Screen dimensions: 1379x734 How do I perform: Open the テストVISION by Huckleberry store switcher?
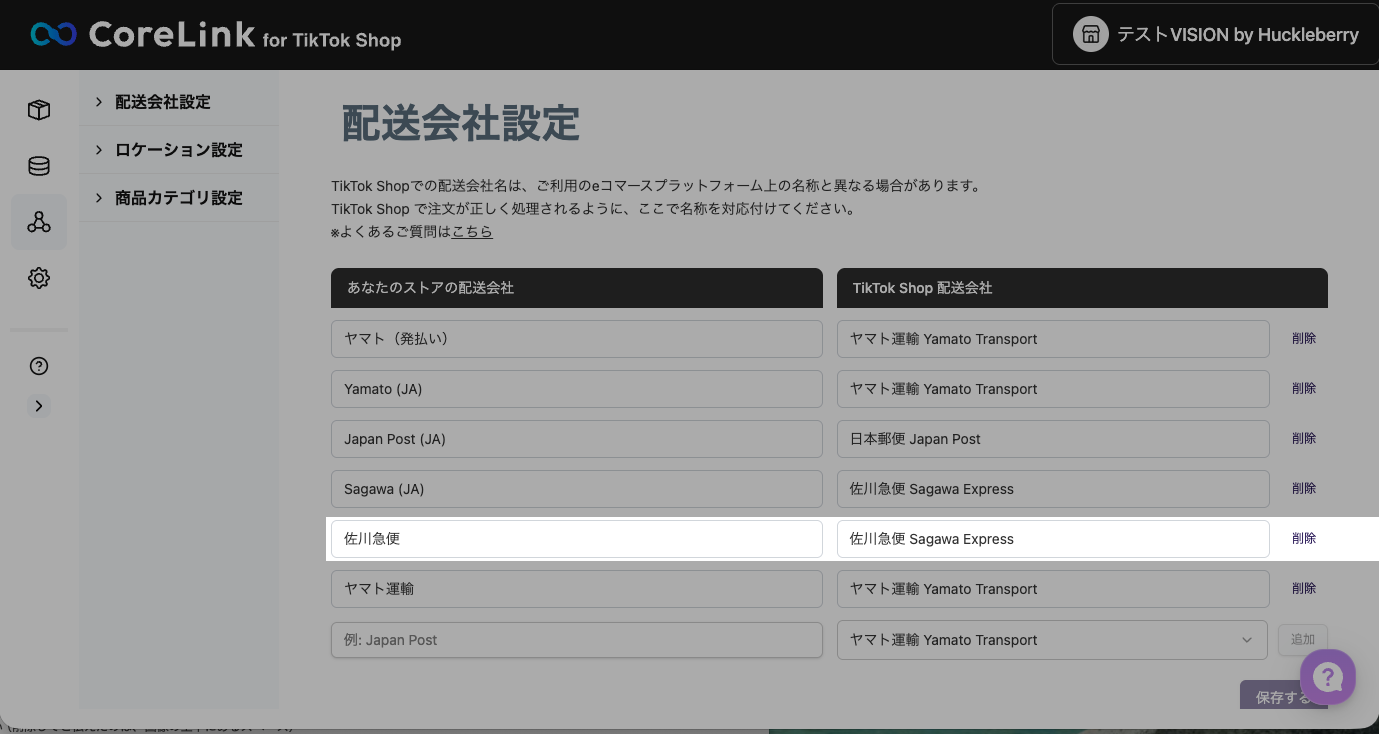(1215, 35)
